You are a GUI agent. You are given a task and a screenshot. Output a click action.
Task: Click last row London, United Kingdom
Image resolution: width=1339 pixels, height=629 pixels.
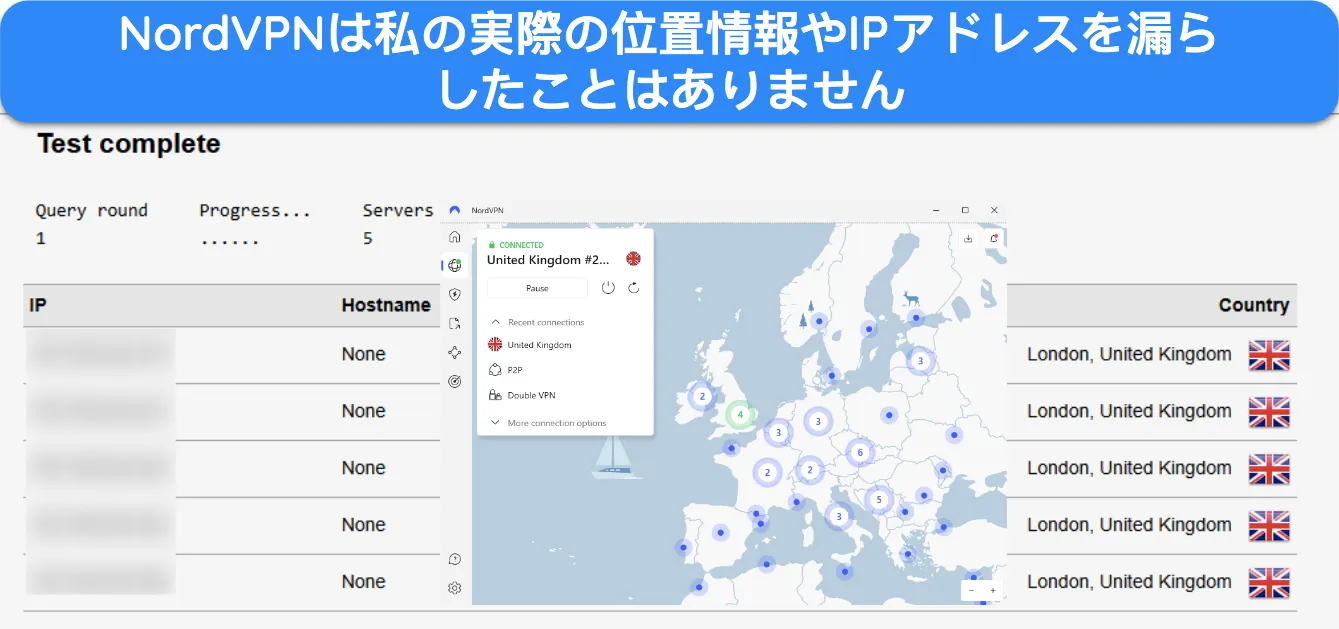point(1129,582)
